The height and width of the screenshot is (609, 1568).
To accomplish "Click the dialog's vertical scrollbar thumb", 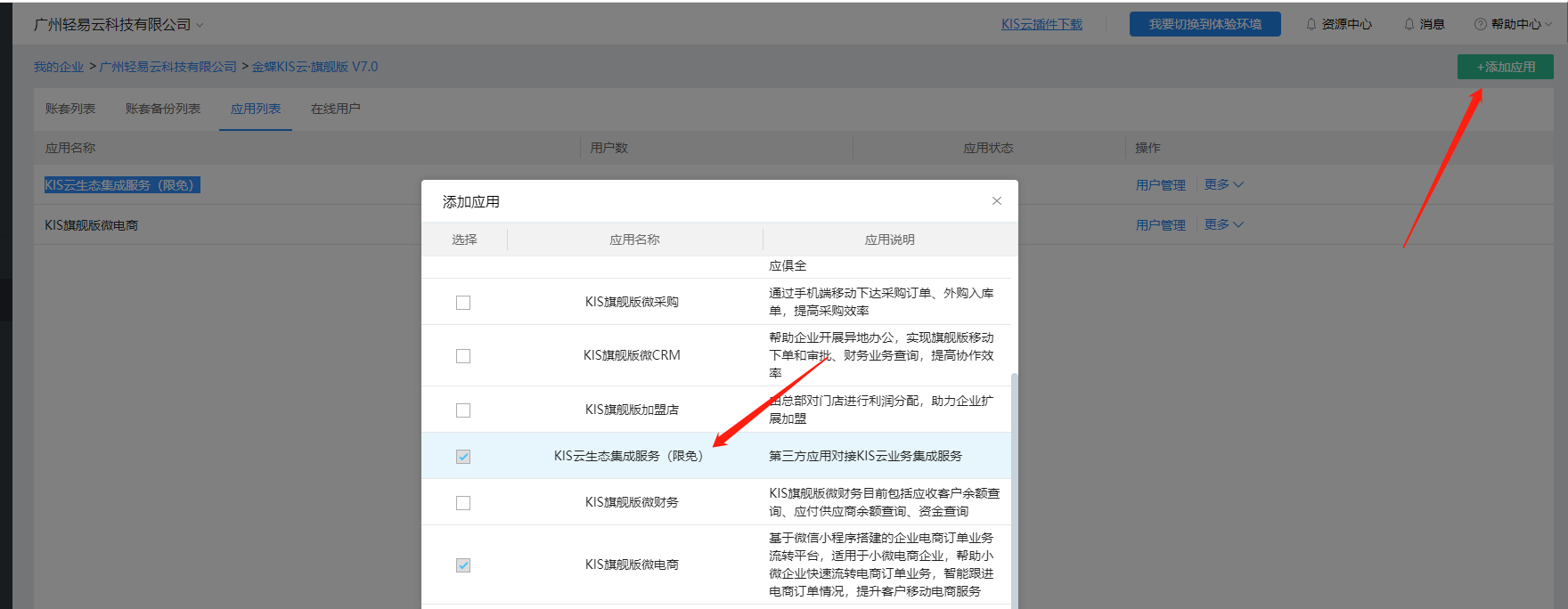I will coord(1015,490).
